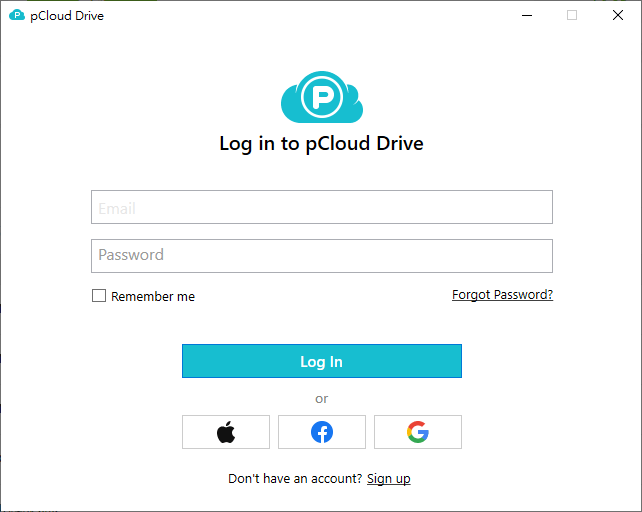Image resolution: width=642 pixels, height=512 pixels.
Task: Follow the Sign up link
Action: (389, 478)
